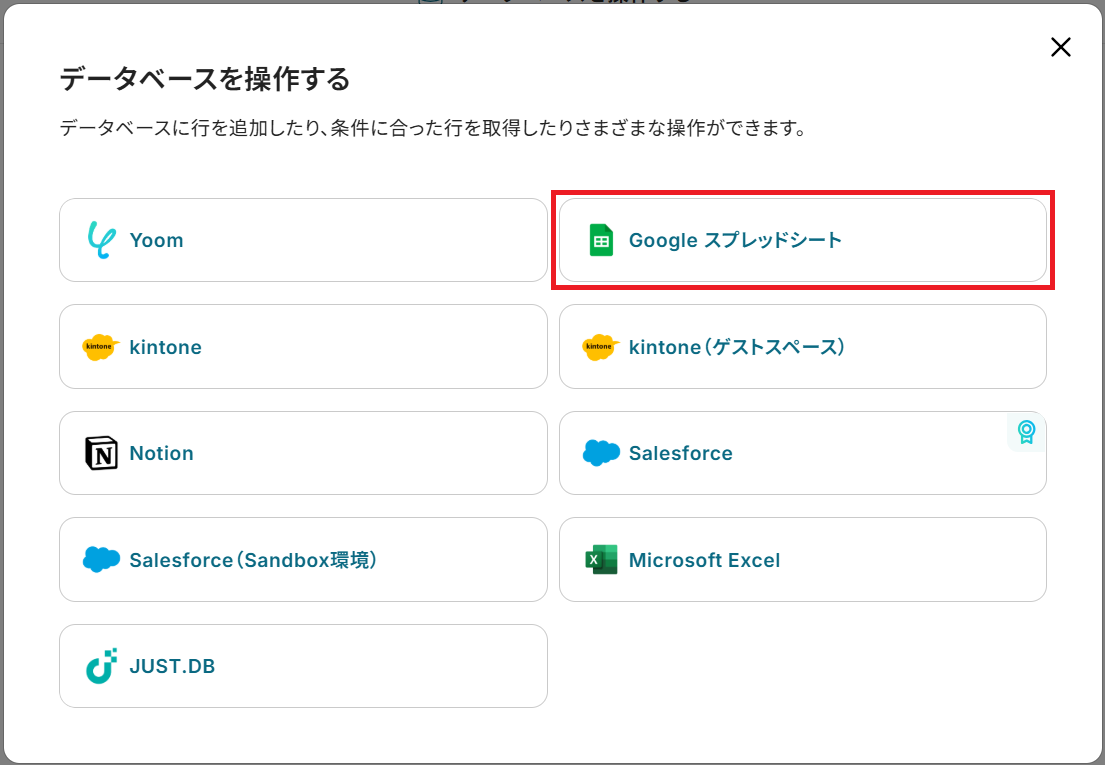Click the Microsoft Excel icon
Viewport: 1105px width, 765px height.
click(601, 560)
